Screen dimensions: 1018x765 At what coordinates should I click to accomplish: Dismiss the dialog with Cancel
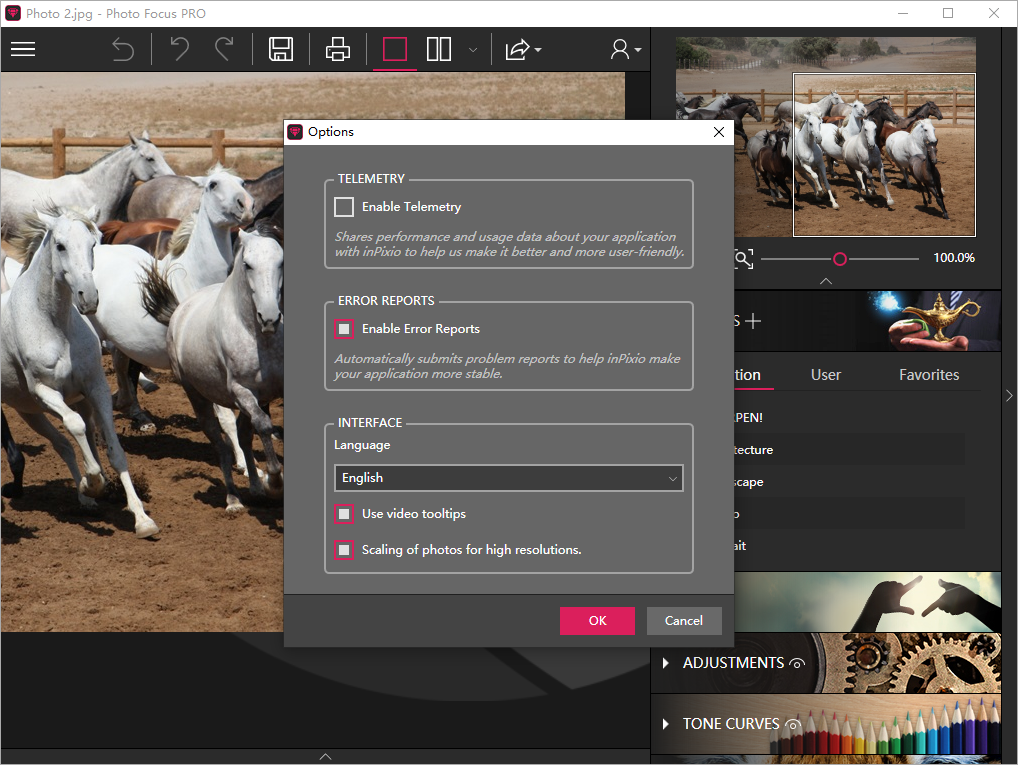coord(684,621)
